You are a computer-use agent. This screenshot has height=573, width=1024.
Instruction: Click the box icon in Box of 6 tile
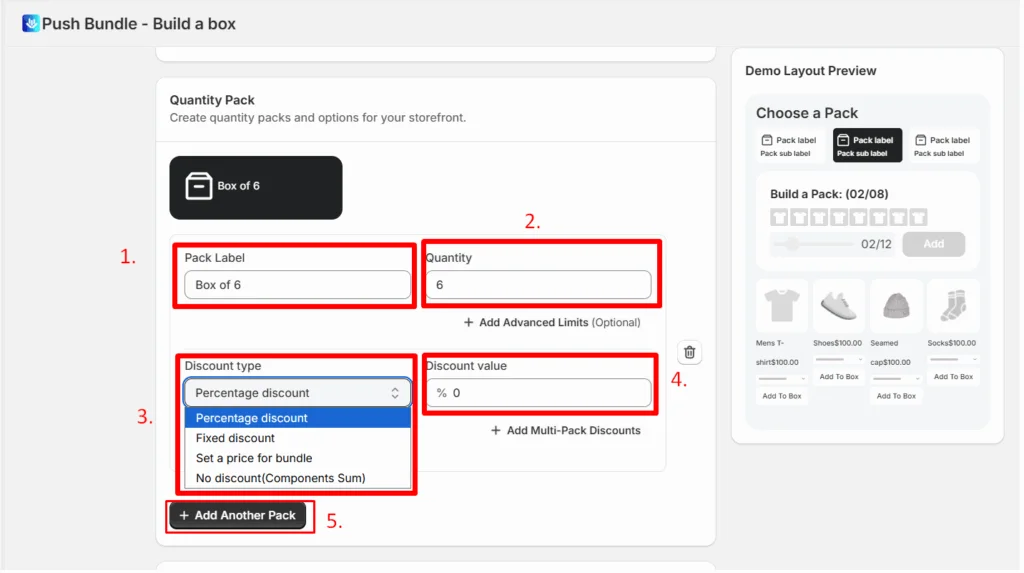tap(199, 186)
